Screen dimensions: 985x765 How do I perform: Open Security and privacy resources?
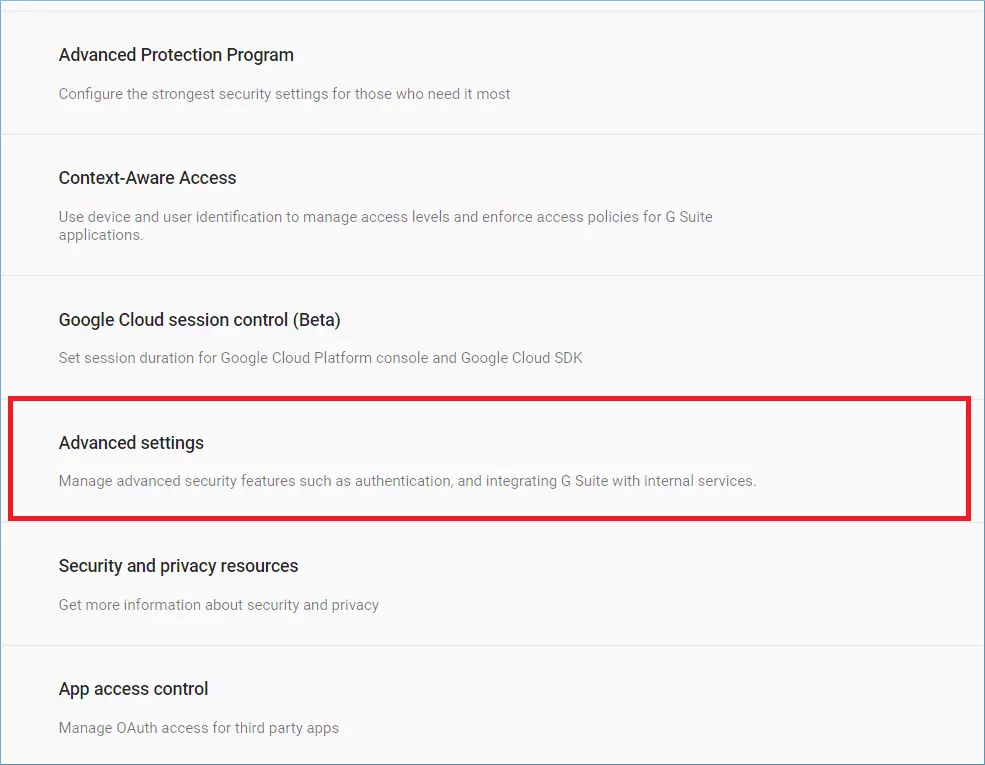click(x=178, y=566)
